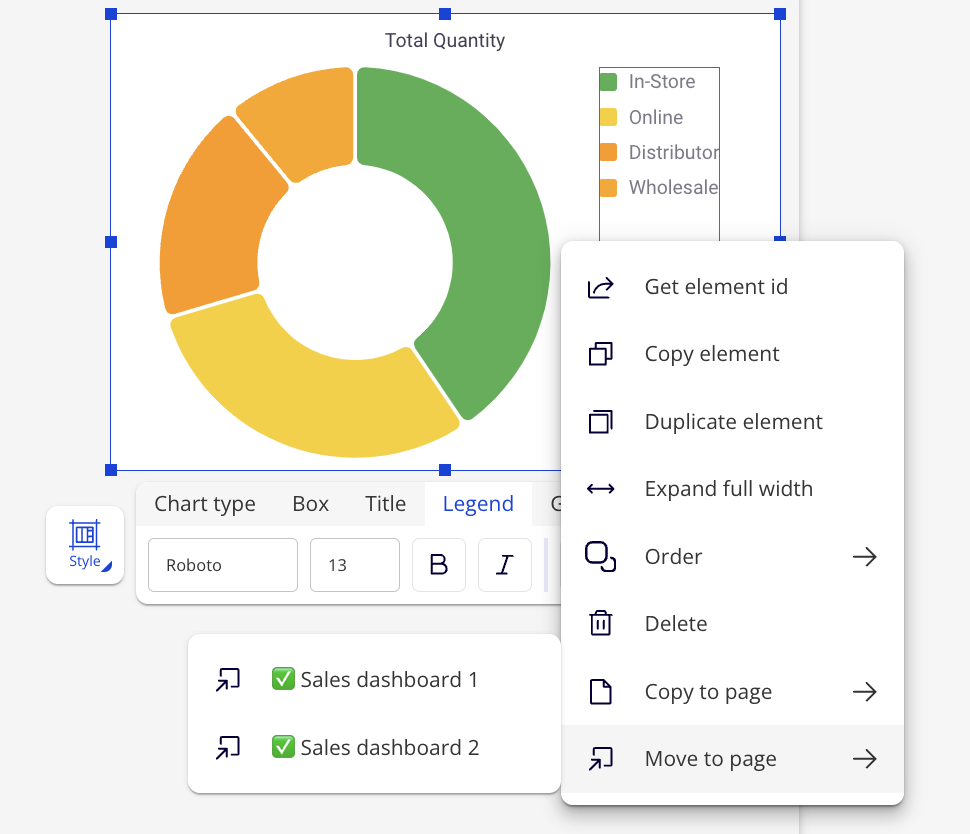The image size is (970, 834).
Task: Select the Title tab
Action: 385,504
